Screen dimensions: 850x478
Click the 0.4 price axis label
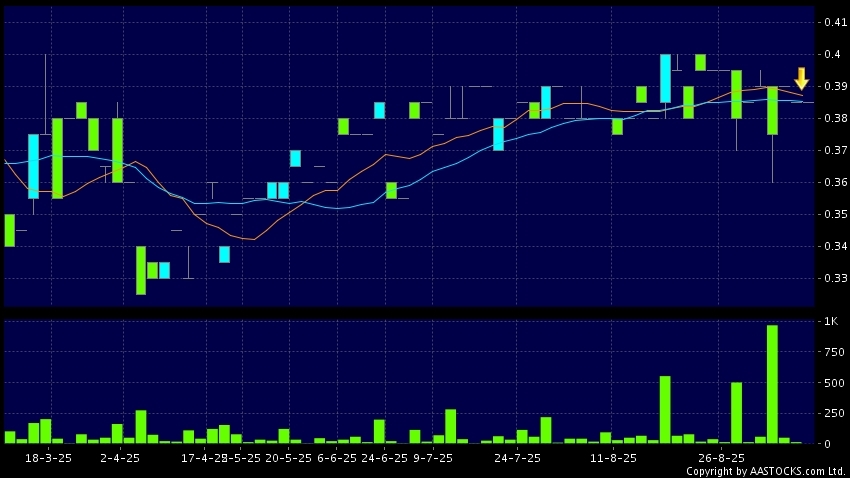click(x=833, y=54)
